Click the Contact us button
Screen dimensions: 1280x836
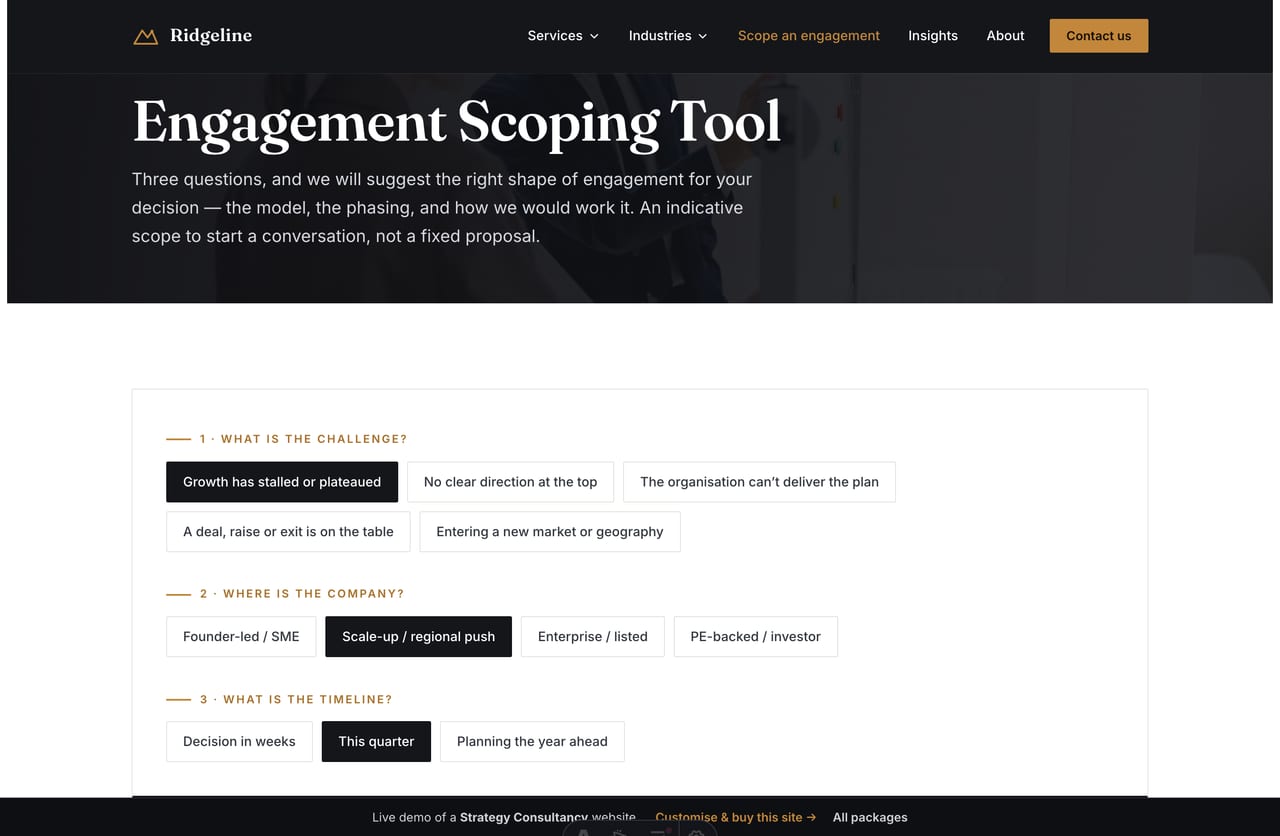tap(1099, 36)
